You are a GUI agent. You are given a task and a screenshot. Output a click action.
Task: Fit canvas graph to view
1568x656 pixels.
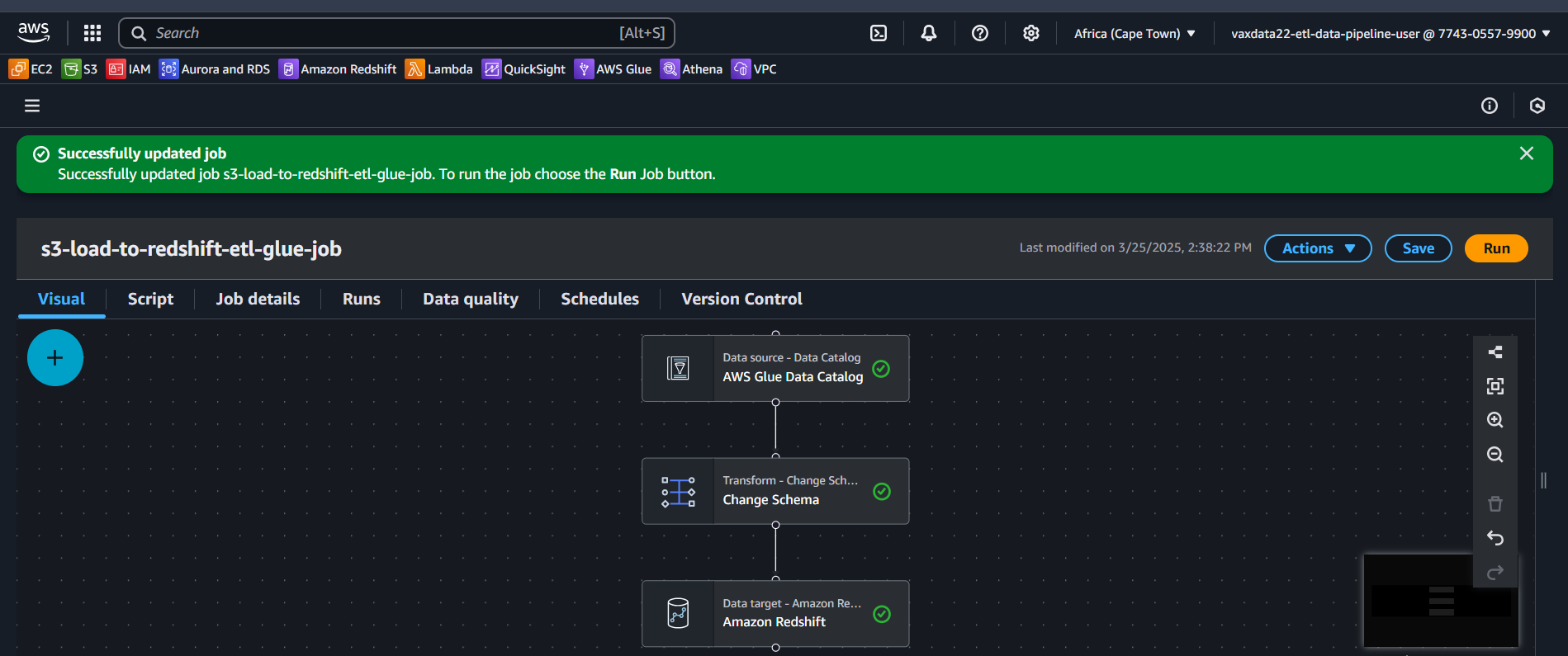1495,386
